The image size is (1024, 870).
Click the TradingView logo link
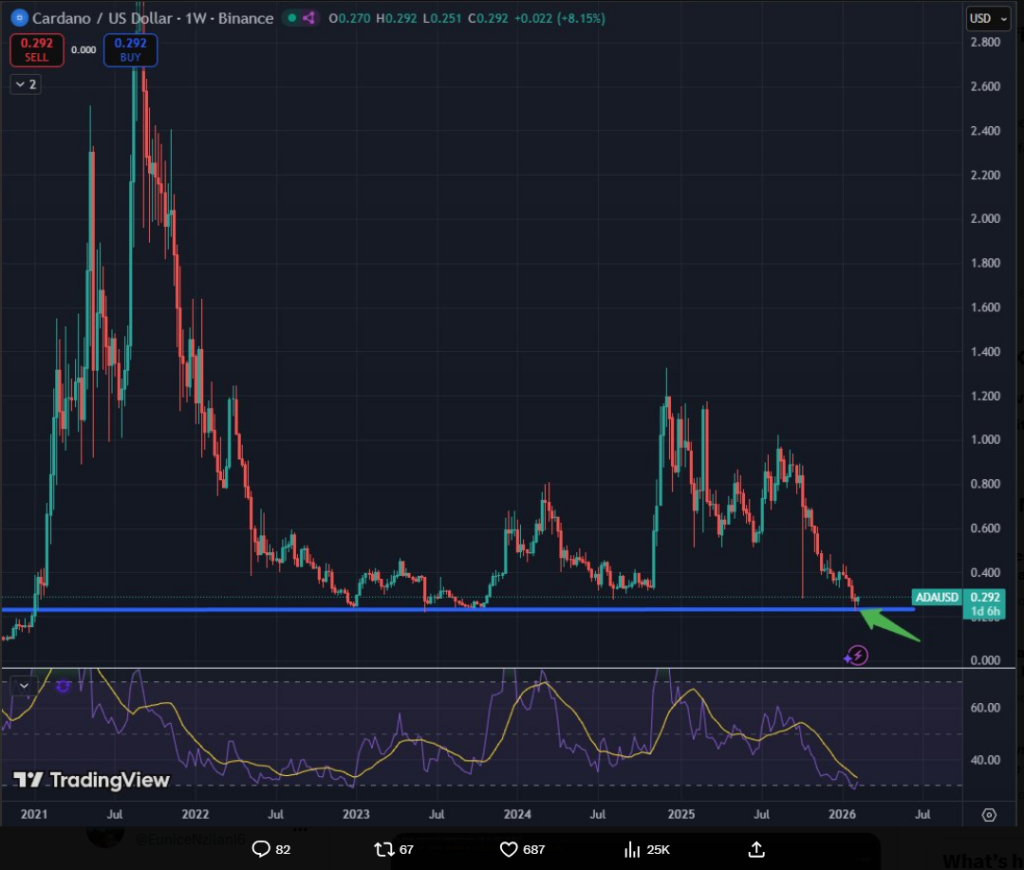coord(92,780)
